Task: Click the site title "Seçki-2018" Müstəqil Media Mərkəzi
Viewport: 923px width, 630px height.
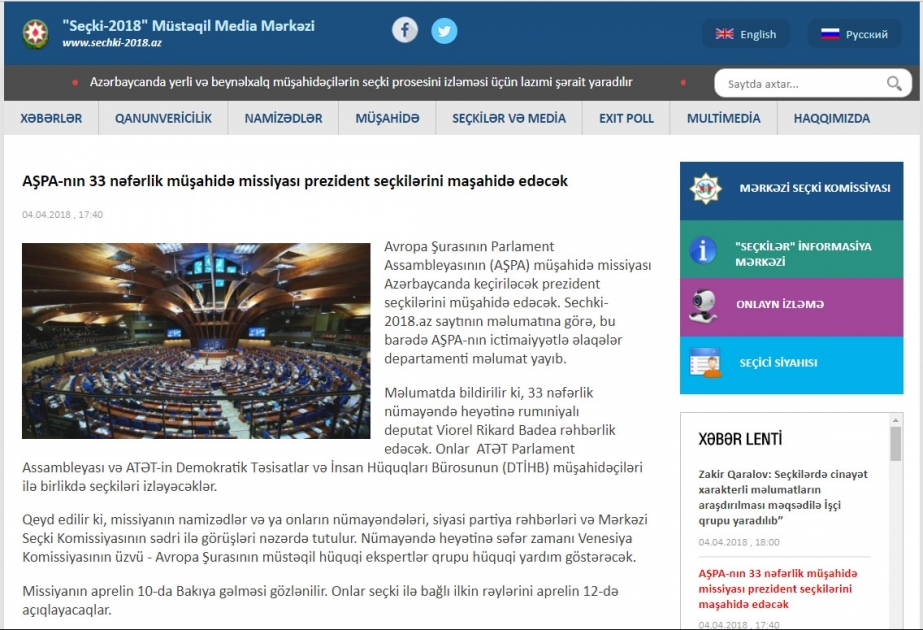Action: tap(188, 26)
